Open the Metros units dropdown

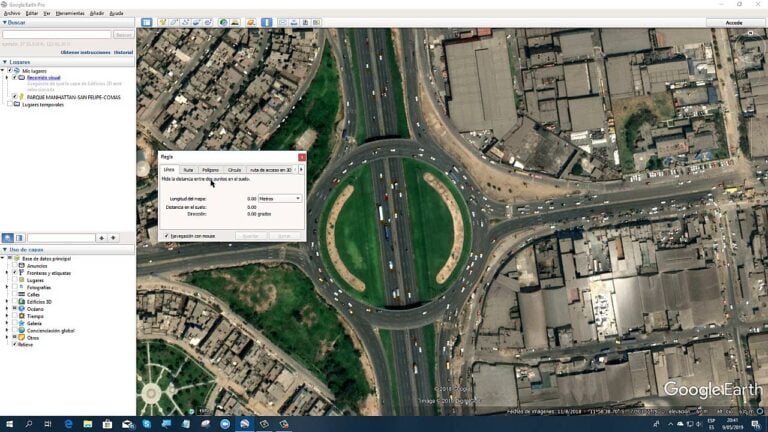280,199
